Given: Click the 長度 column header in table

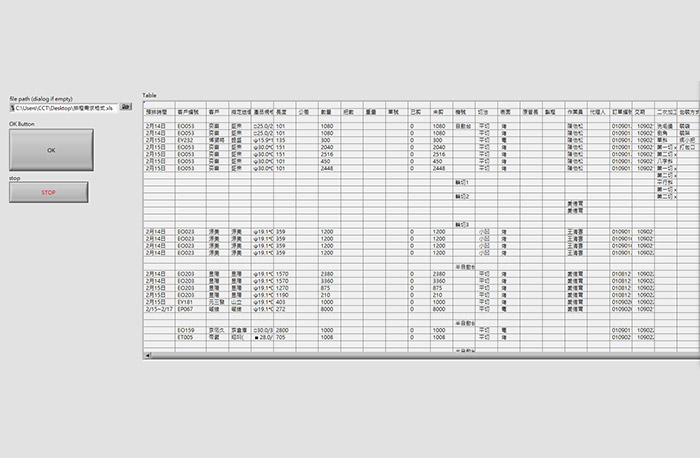Looking at the screenshot, I should tap(284, 112).
